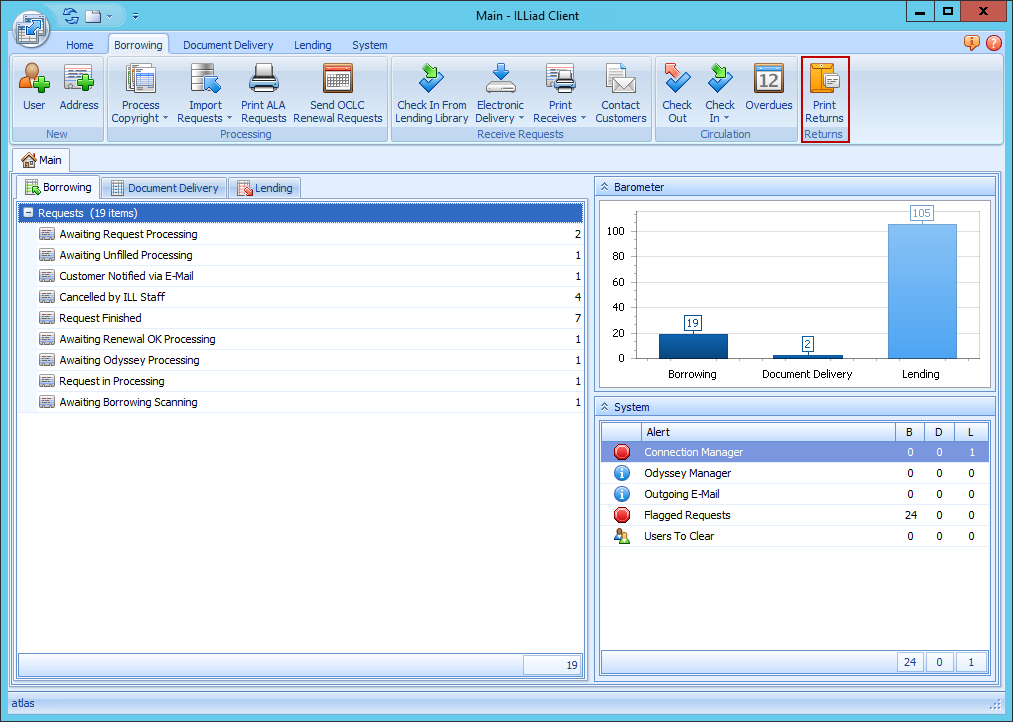1013x722 pixels.
Task: Add a new Address
Action: tap(79, 90)
